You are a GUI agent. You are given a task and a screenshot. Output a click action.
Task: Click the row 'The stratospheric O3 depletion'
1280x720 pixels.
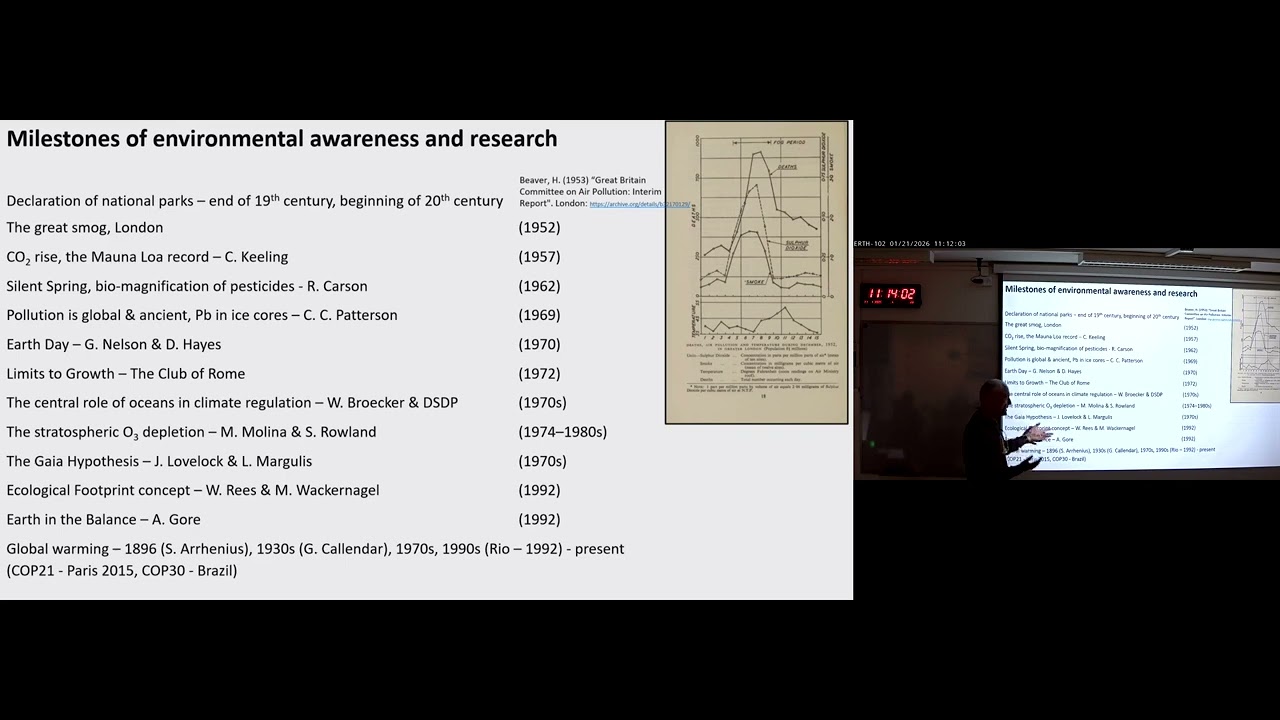(191, 432)
